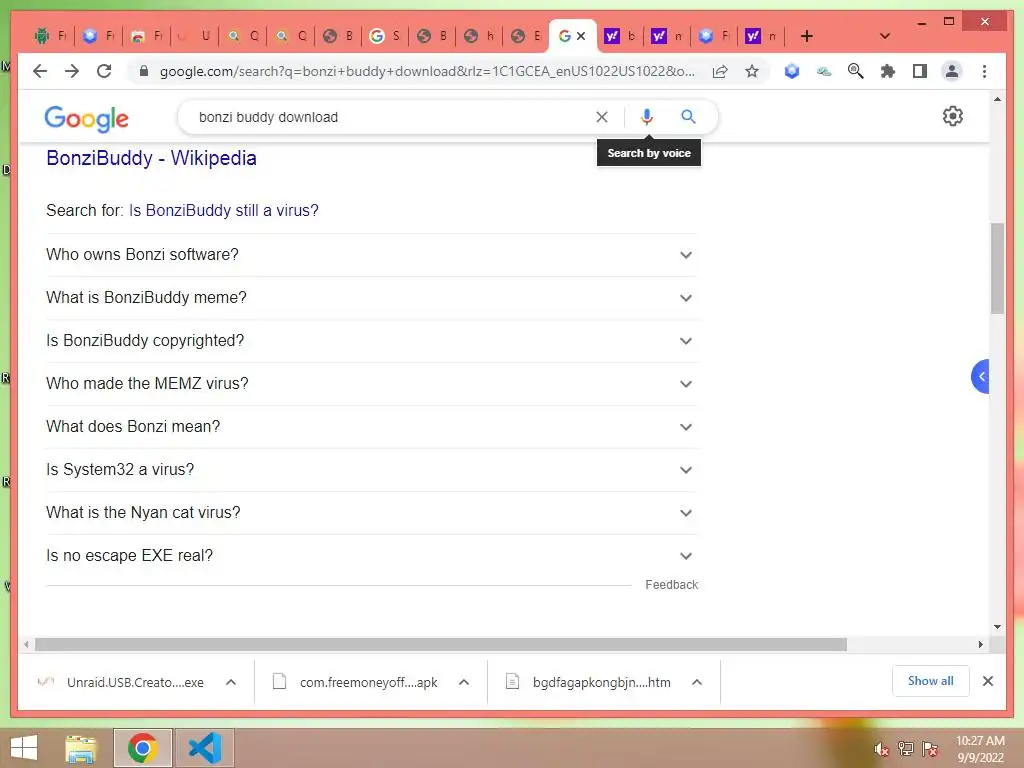The height and width of the screenshot is (768, 1024).
Task: Switch to the Google tab labeled S
Action: tap(385, 36)
